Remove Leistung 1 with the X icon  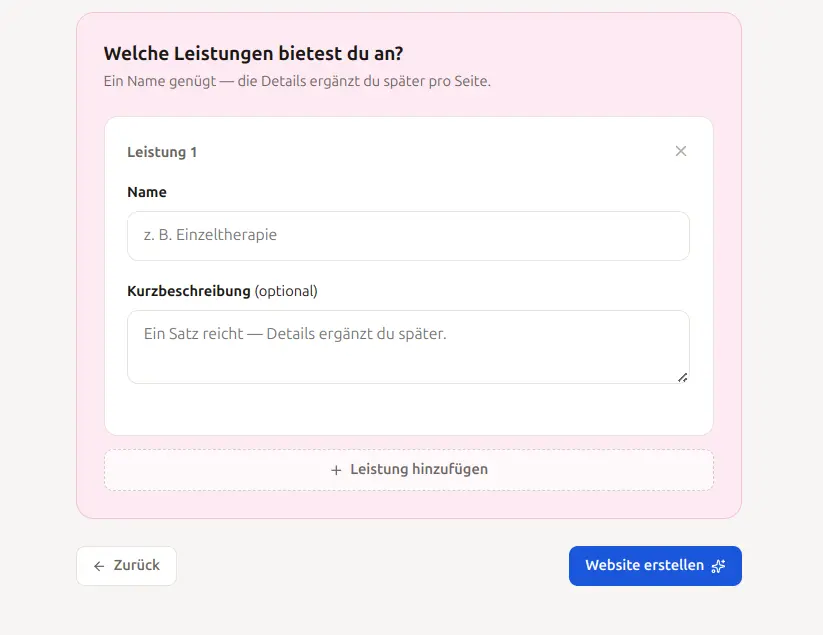[x=681, y=151]
